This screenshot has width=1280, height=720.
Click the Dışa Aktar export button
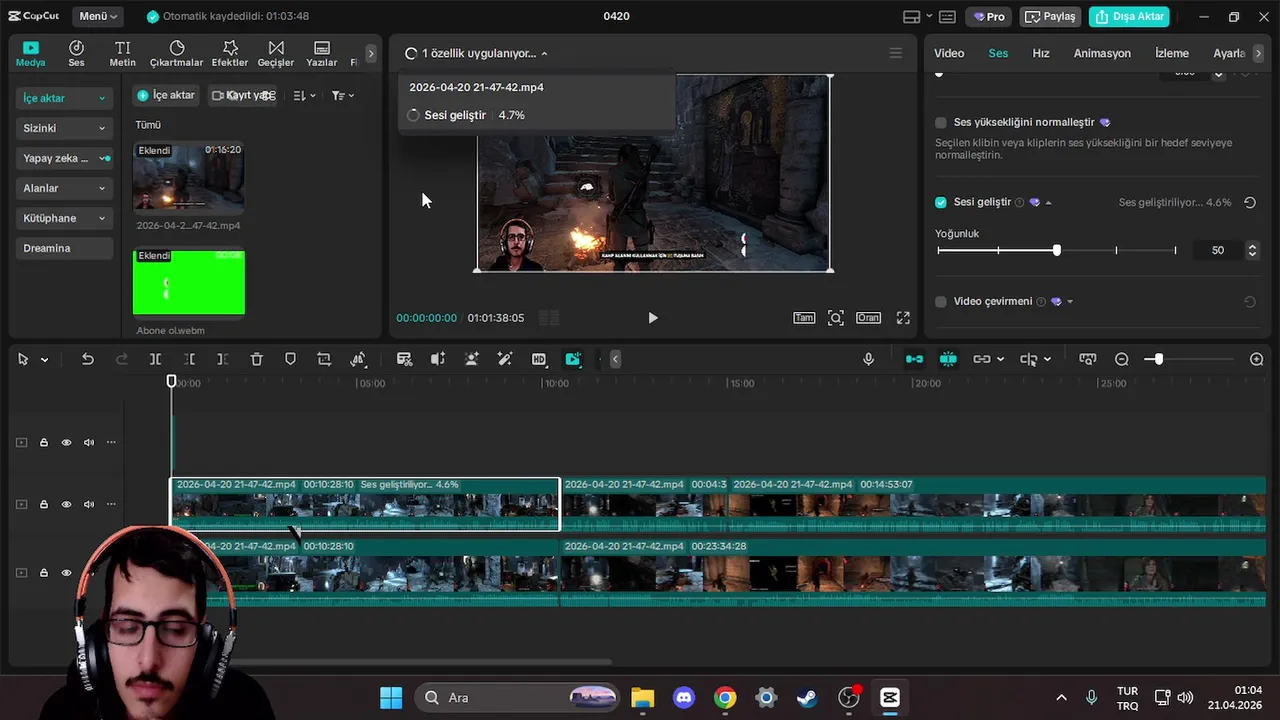click(1129, 16)
